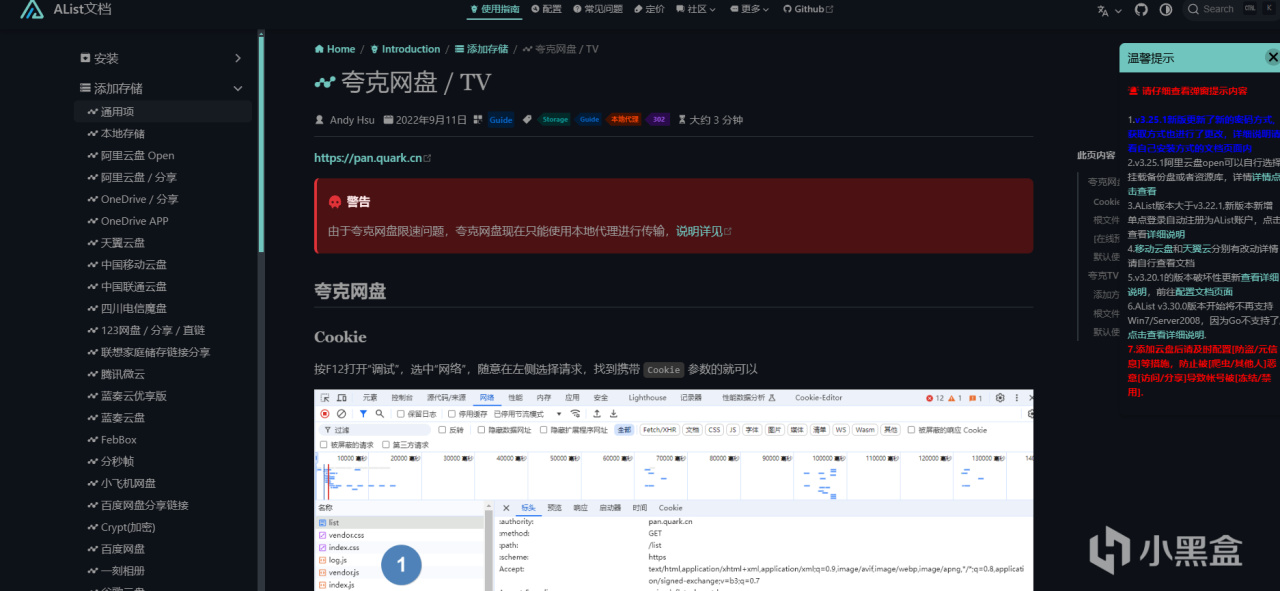
Task: Click the blue Guide category badge
Action: [x=501, y=120]
